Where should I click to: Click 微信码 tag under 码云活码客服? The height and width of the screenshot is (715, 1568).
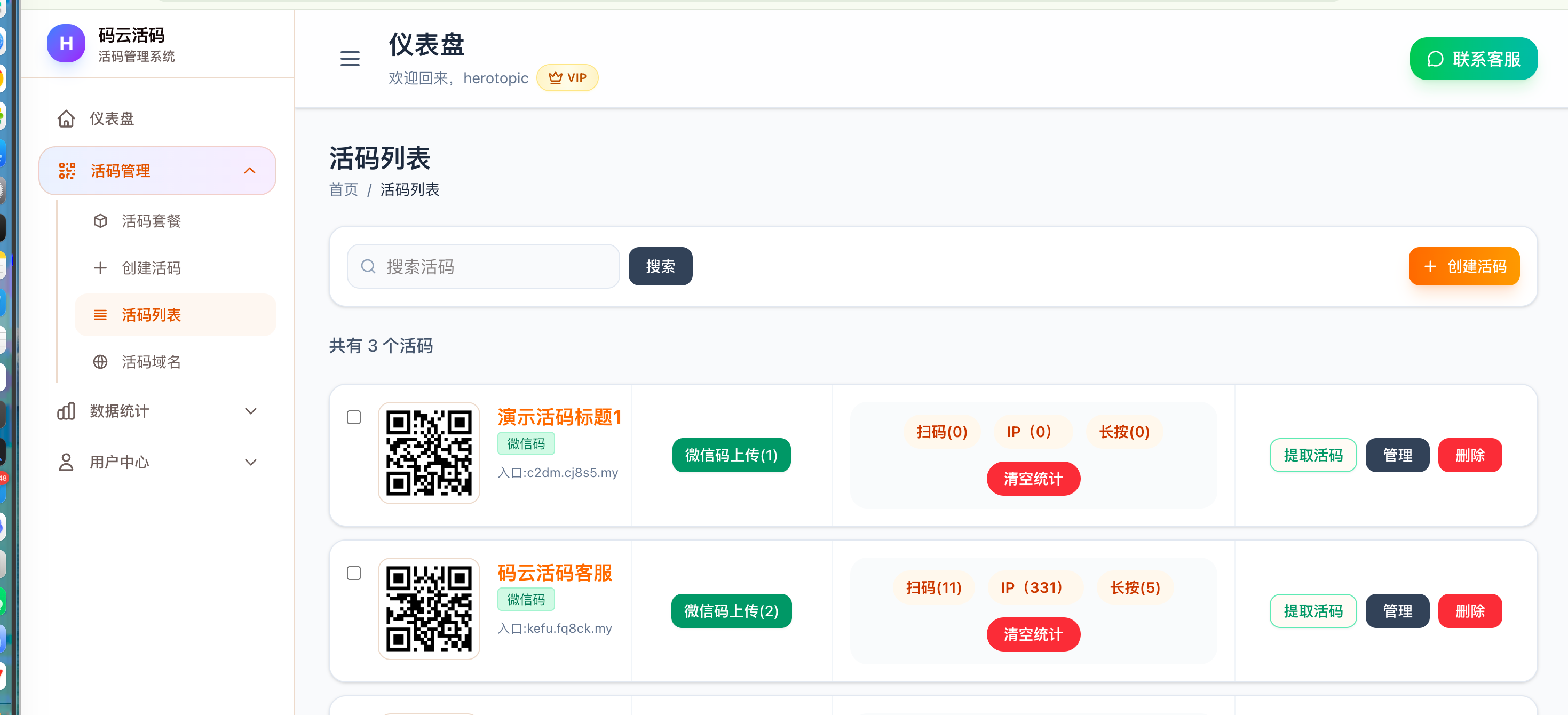click(526, 599)
